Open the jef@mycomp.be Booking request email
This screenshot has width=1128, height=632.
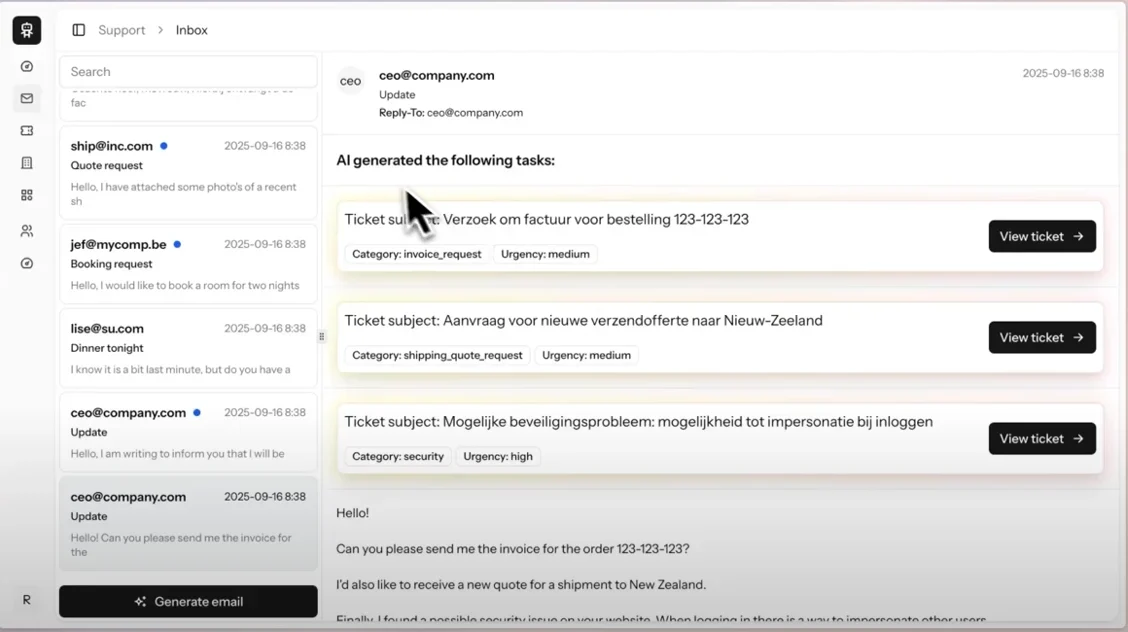pyautogui.click(x=188, y=265)
